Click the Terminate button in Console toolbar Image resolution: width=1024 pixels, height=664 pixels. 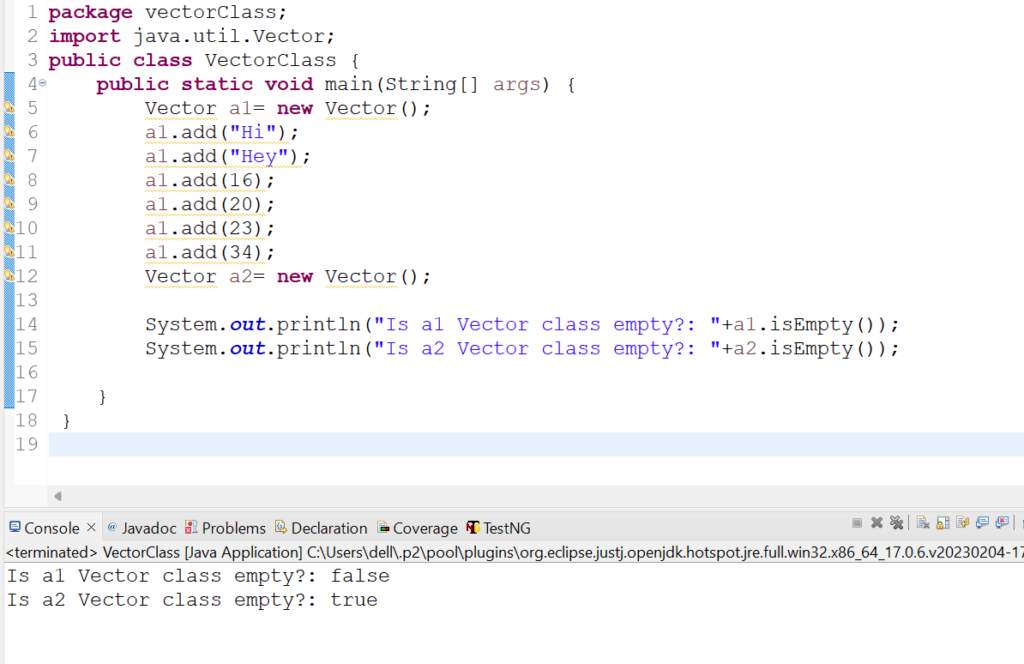(857, 523)
